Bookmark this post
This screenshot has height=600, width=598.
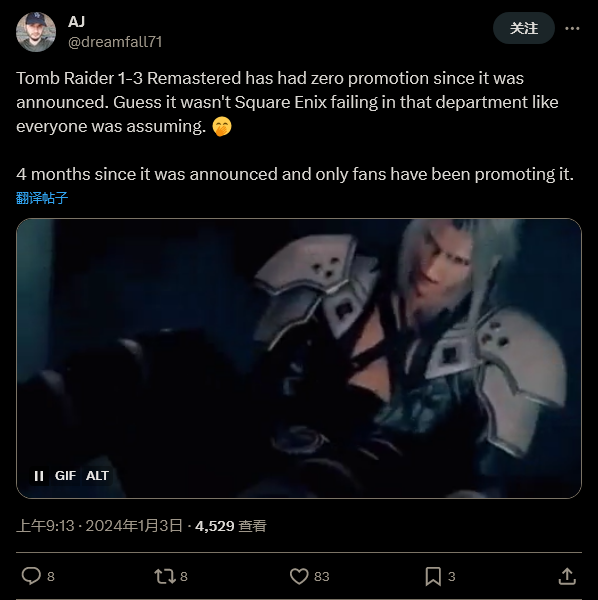[x=433, y=576]
